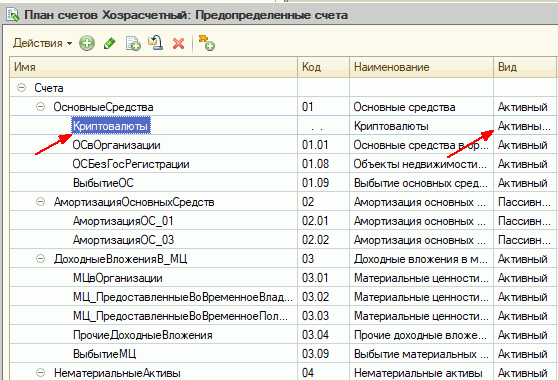558x380 pixels.
Task: Click the Add subordinate account icon
Action: [206, 43]
